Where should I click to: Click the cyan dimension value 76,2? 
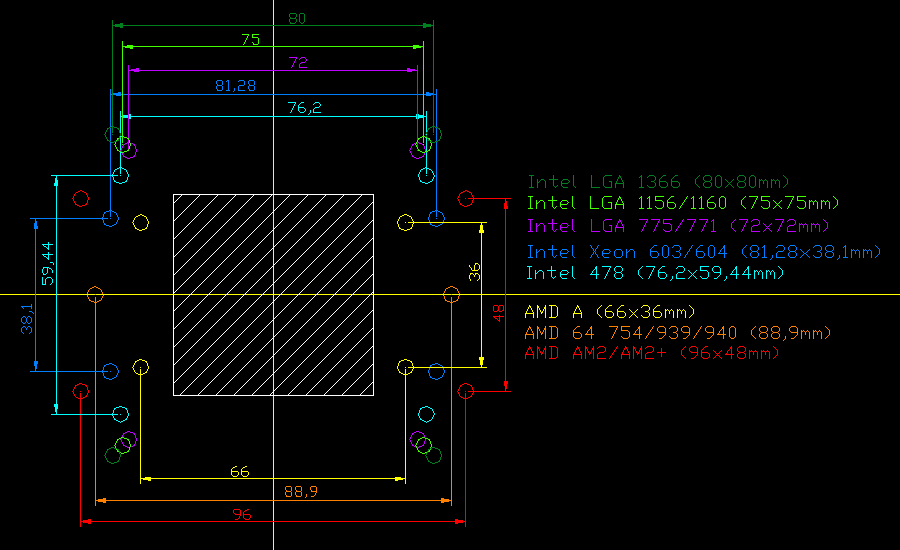pos(304,108)
